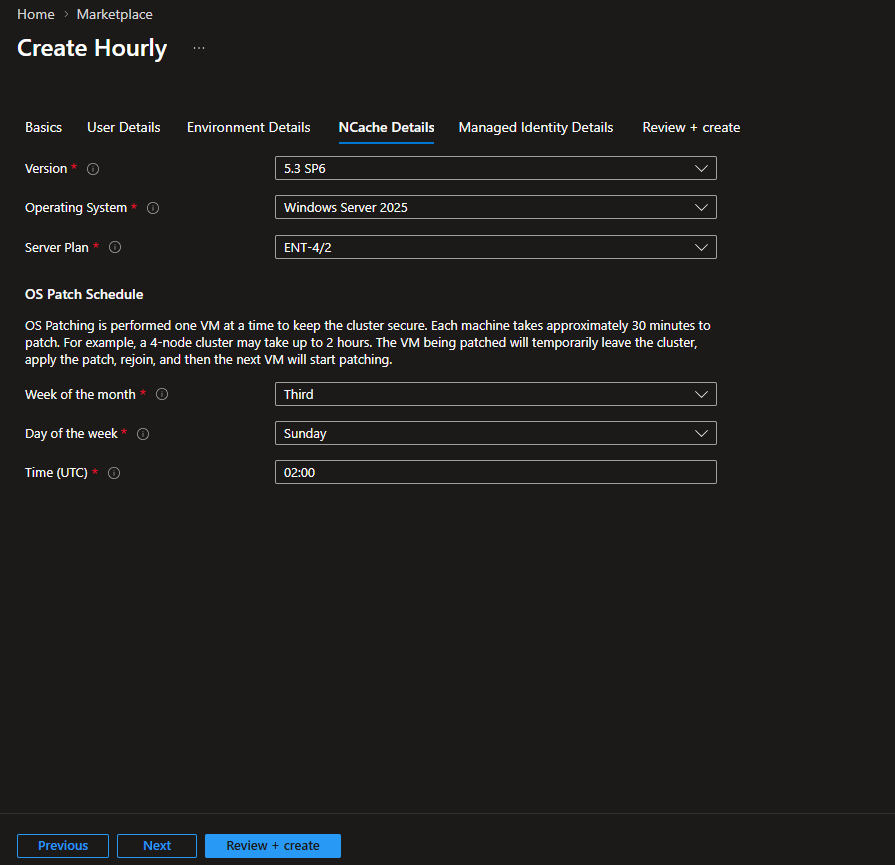Focus the Time (UTC) field showing 02:00
Image resolution: width=895 pixels, height=865 pixels.
(495, 472)
